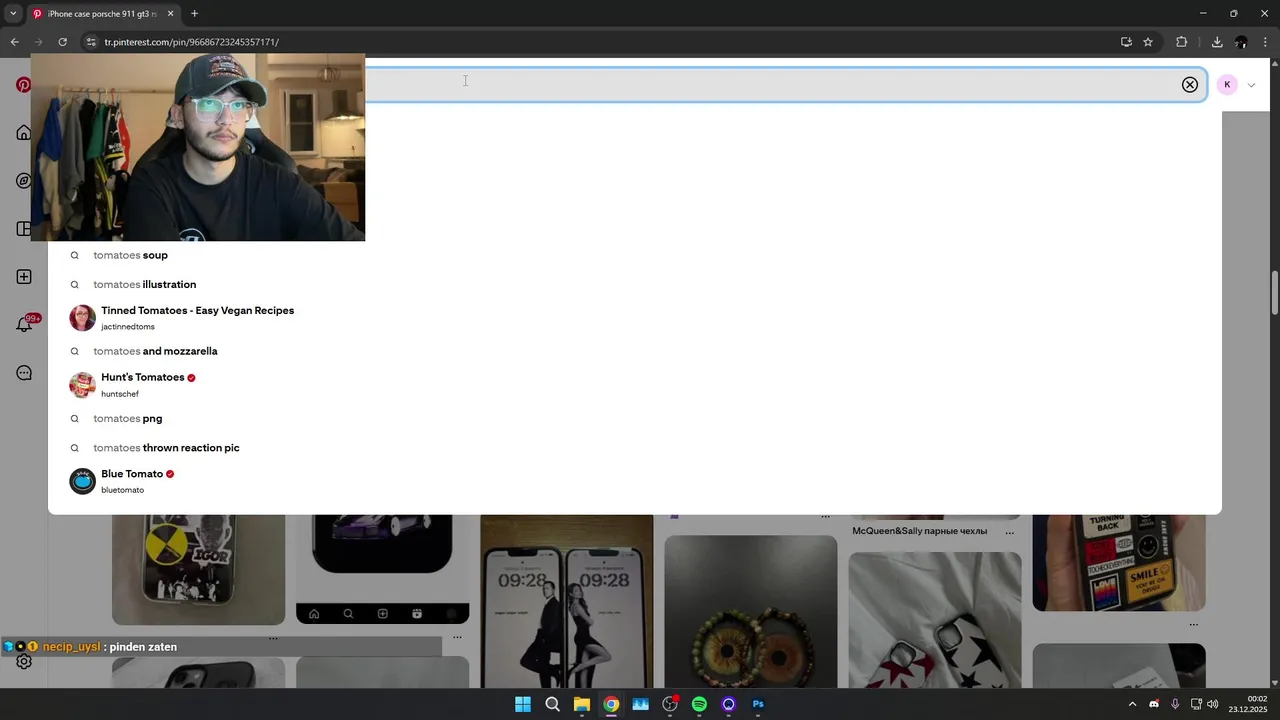Reload the page
The height and width of the screenshot is (720, 1280).
click(x=62, y=42)
